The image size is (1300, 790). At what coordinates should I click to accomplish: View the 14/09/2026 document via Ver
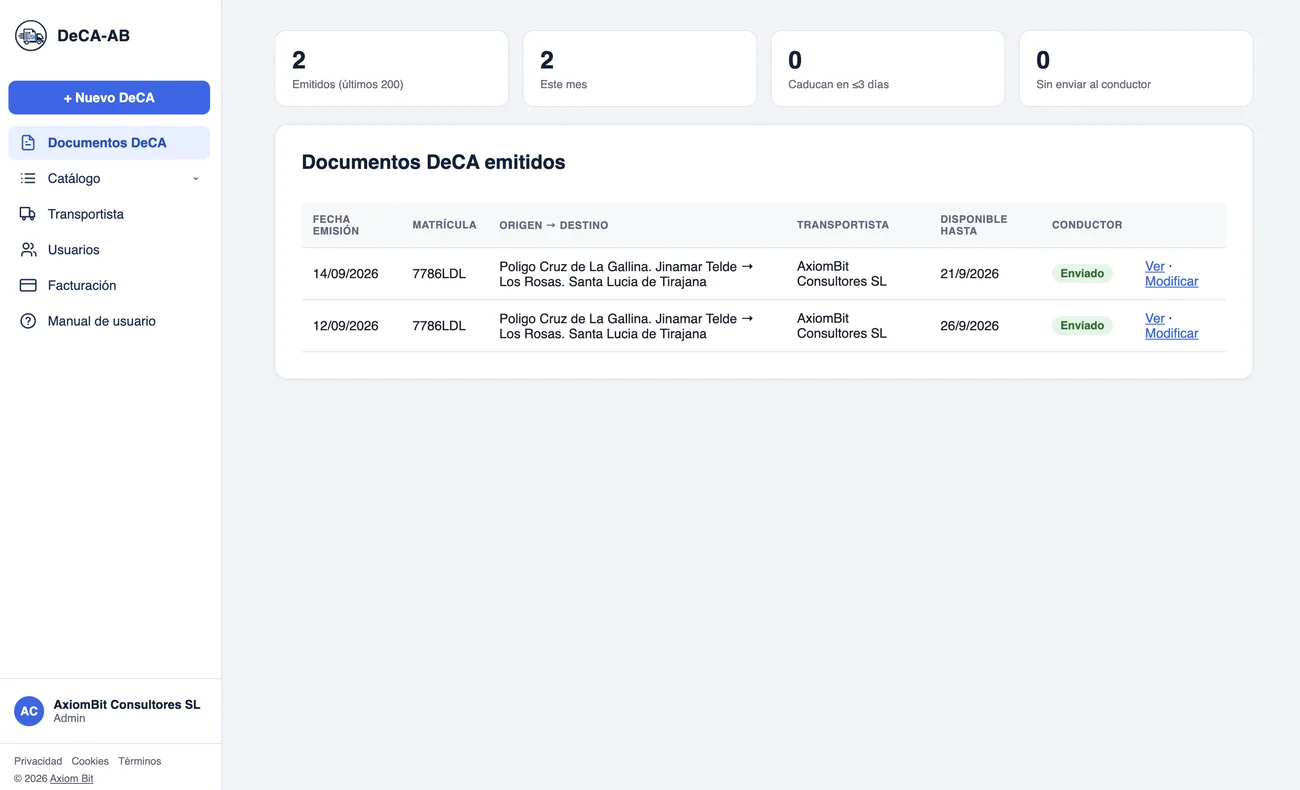[x=1155, y=266]
